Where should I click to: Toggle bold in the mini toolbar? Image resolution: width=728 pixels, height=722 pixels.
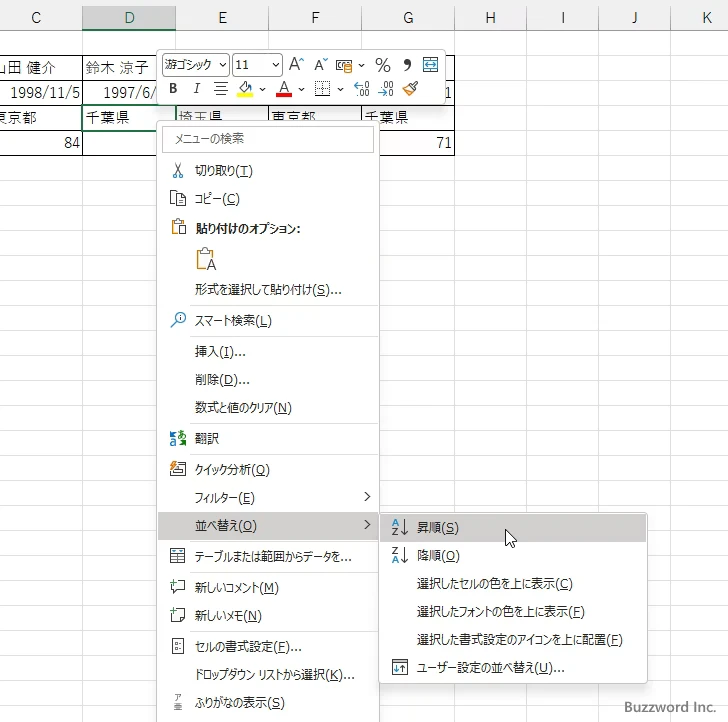173,89
